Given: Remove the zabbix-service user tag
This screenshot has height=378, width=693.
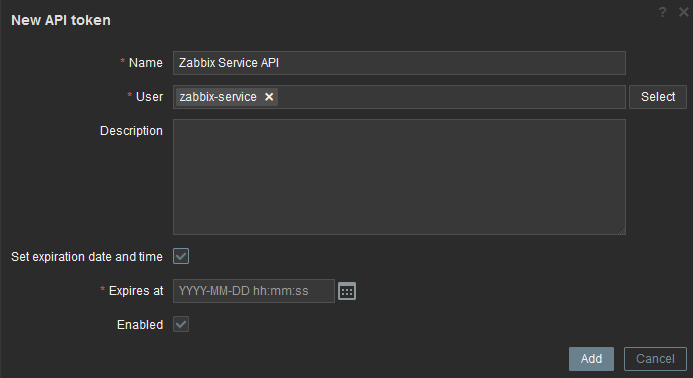Looking at the screenshot, I should coord(269,97).
